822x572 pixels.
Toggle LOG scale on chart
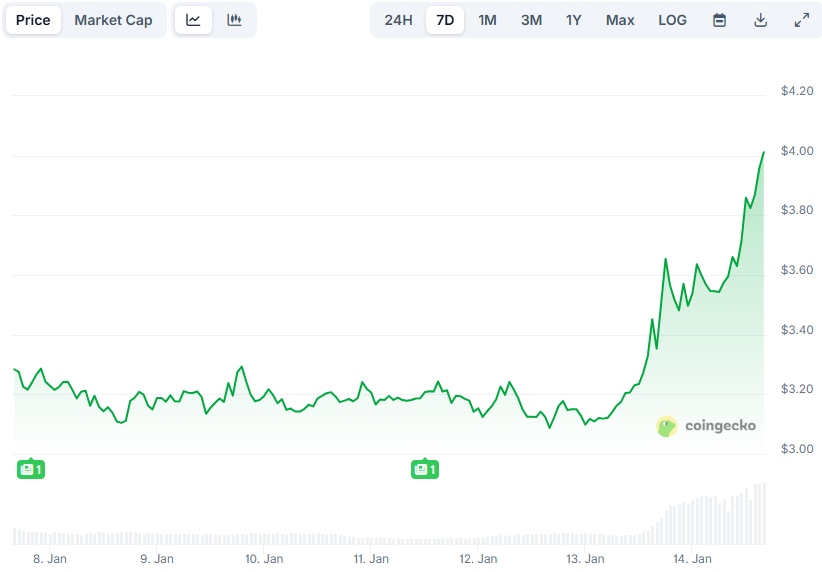click(x=672, y=20)
